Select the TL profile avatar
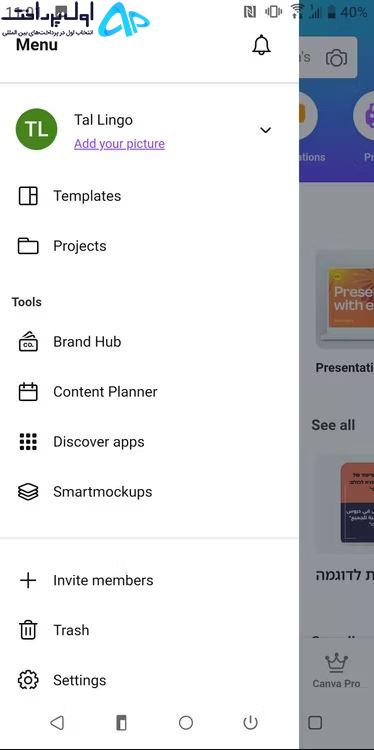The height and width of the screenshot is (750, 374). (36, 129)
